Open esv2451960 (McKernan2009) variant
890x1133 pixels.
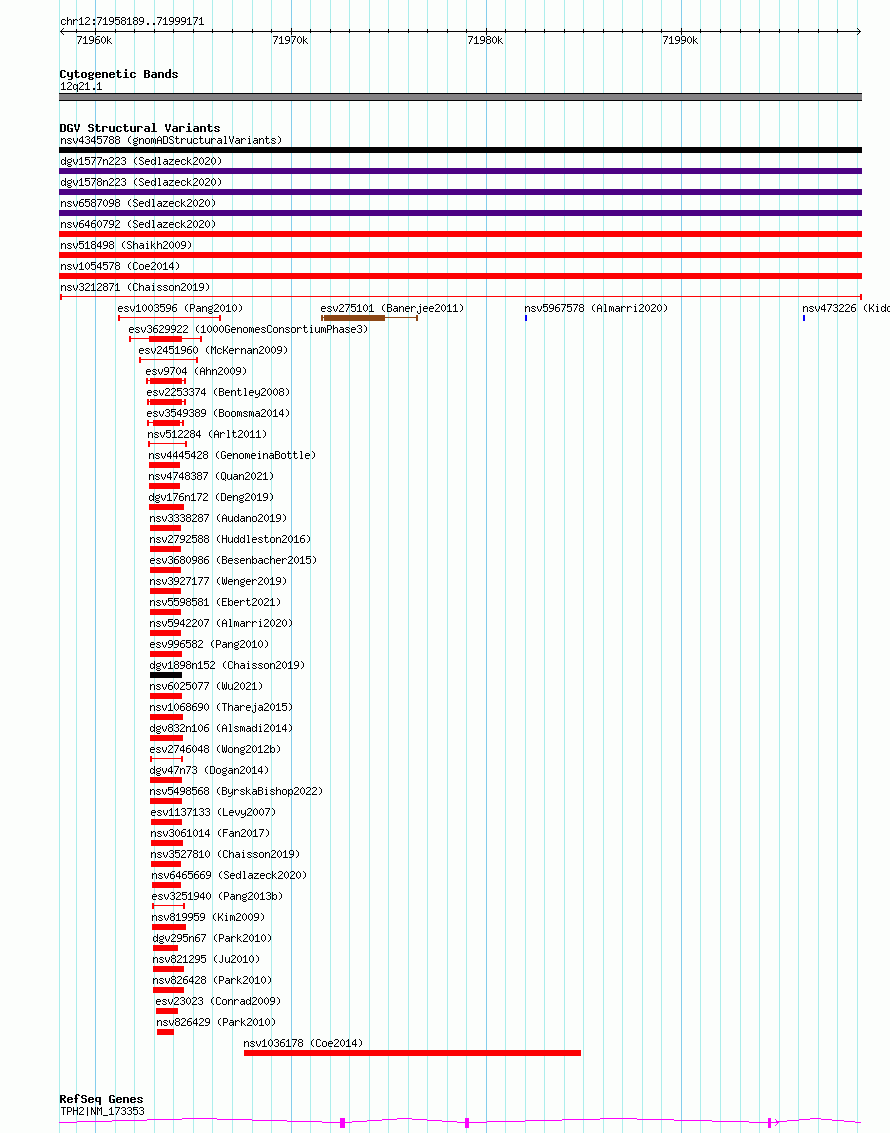213,350
